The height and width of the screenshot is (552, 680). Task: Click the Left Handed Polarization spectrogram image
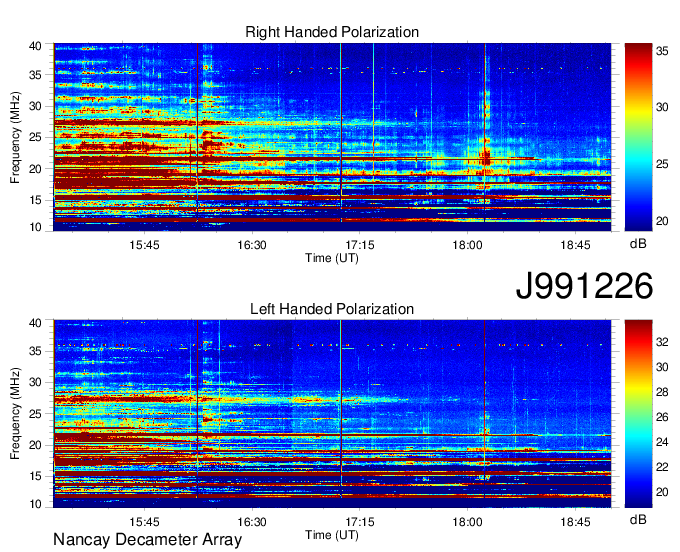(x=332, y=414)
